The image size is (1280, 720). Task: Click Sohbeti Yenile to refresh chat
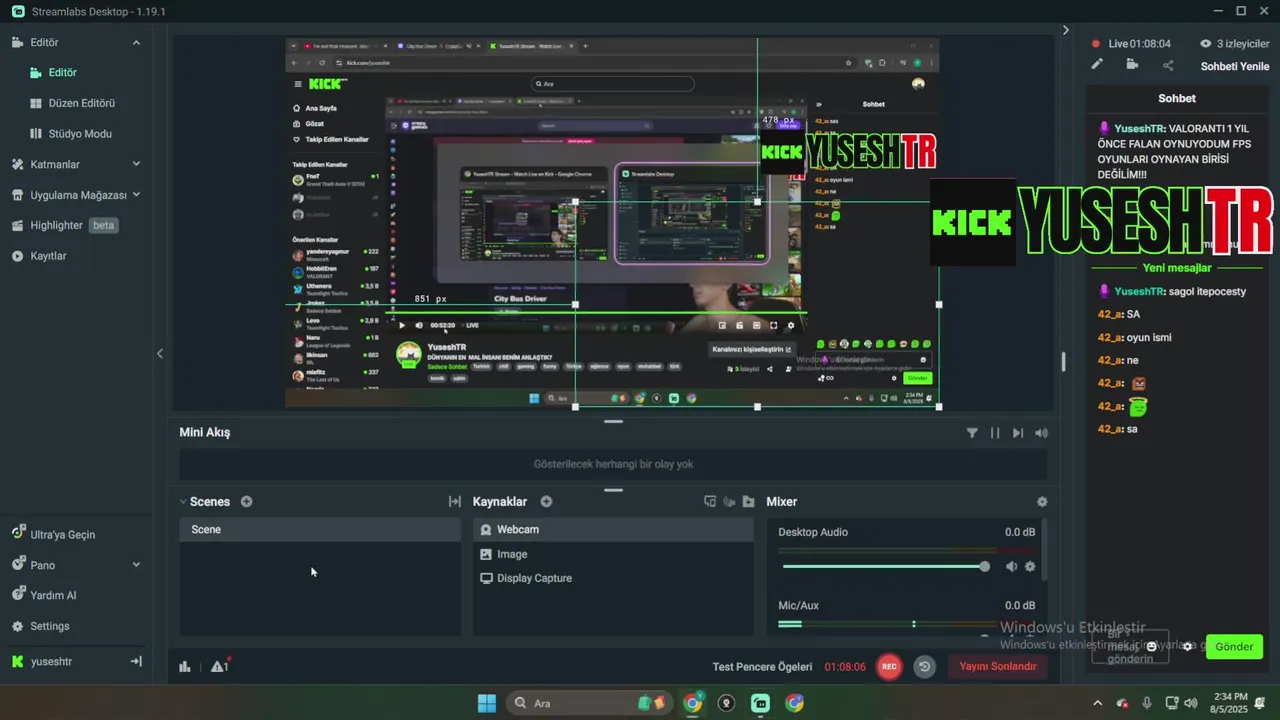click(1234, 66)
